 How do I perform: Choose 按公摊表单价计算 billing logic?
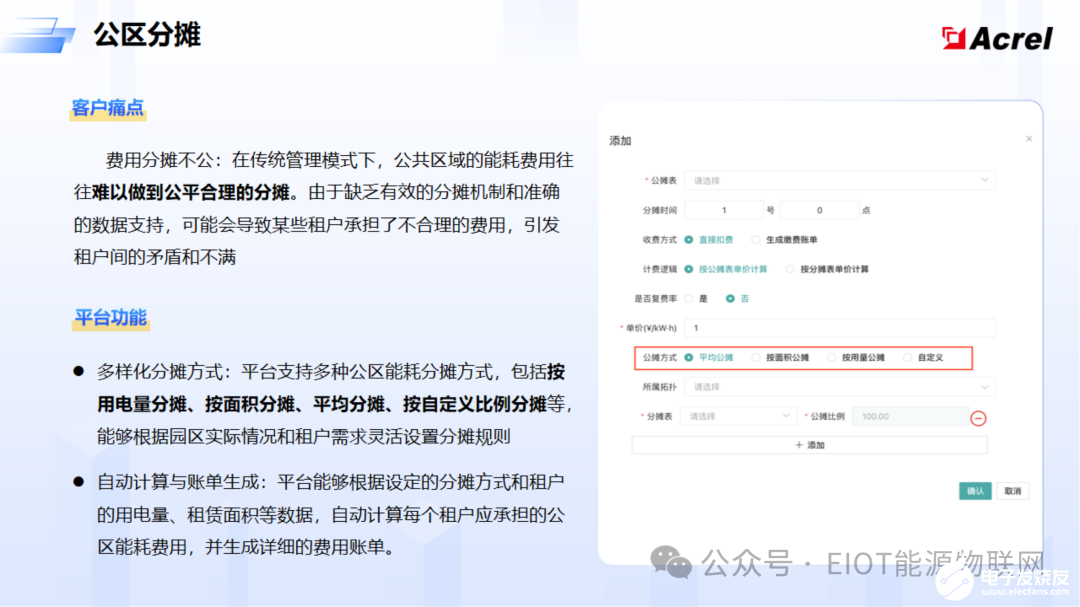726,269
